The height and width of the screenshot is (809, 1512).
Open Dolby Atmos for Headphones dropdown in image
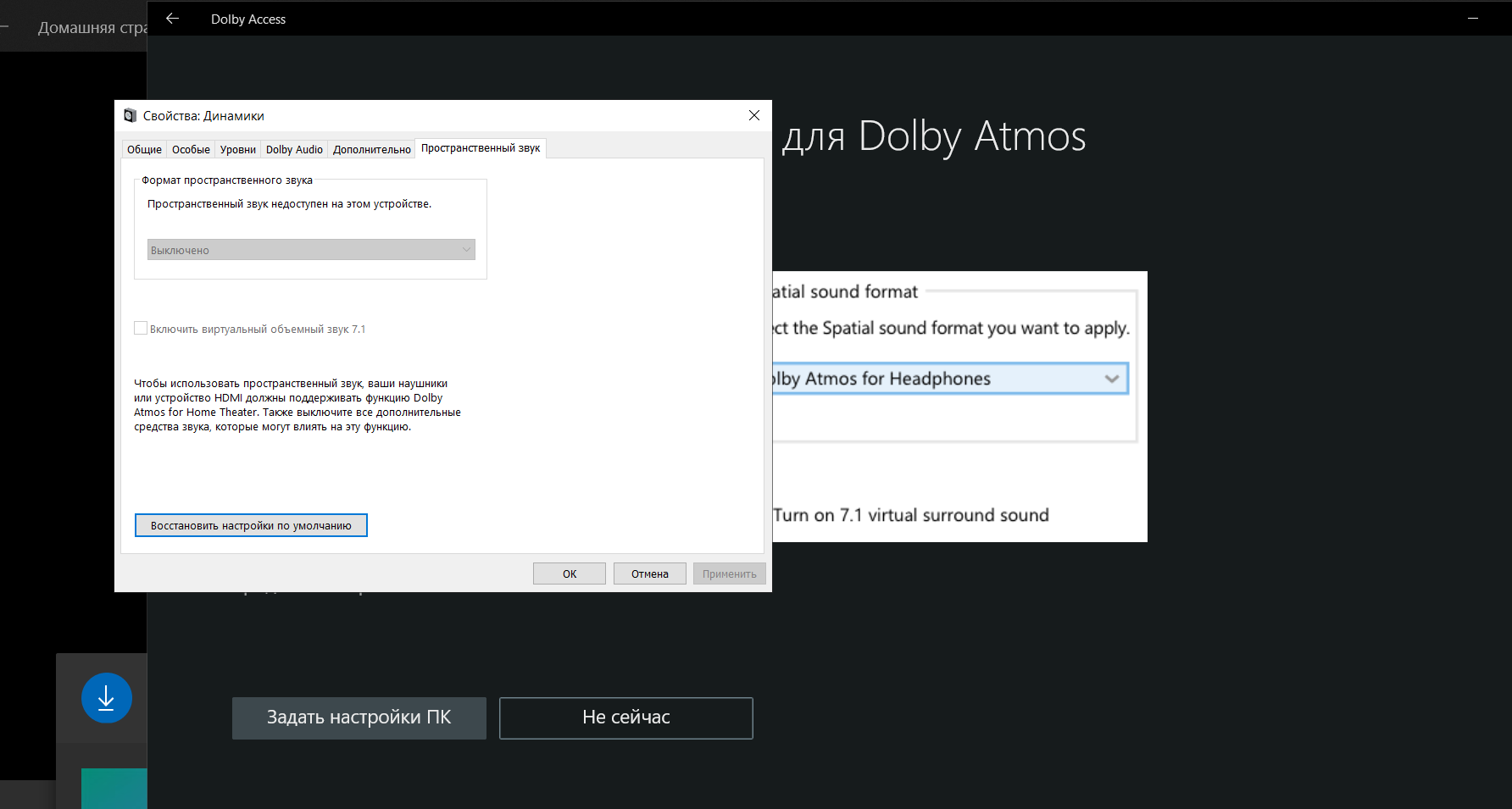pos(950,379)
